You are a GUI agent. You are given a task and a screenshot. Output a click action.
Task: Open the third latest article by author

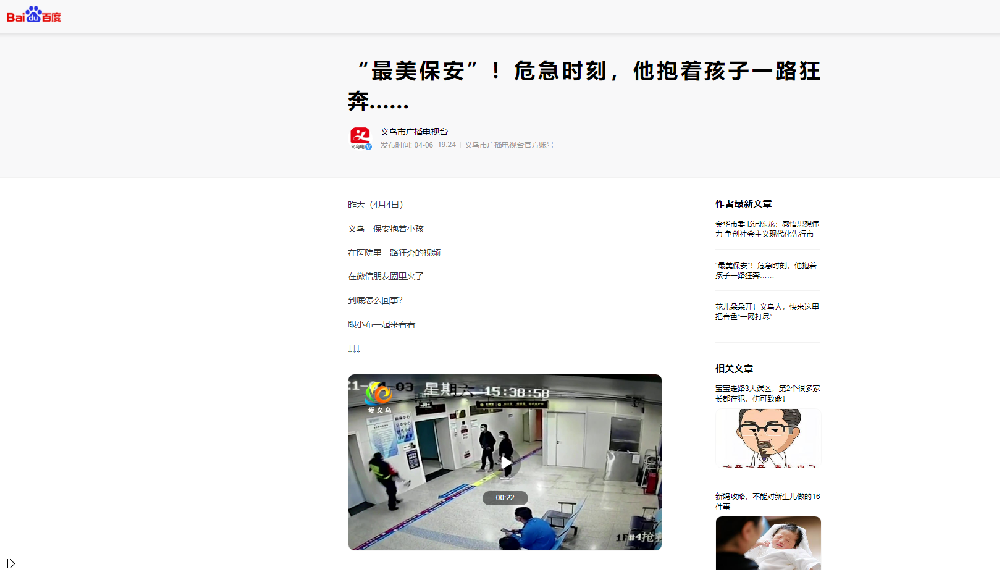[x=767, y=311]
